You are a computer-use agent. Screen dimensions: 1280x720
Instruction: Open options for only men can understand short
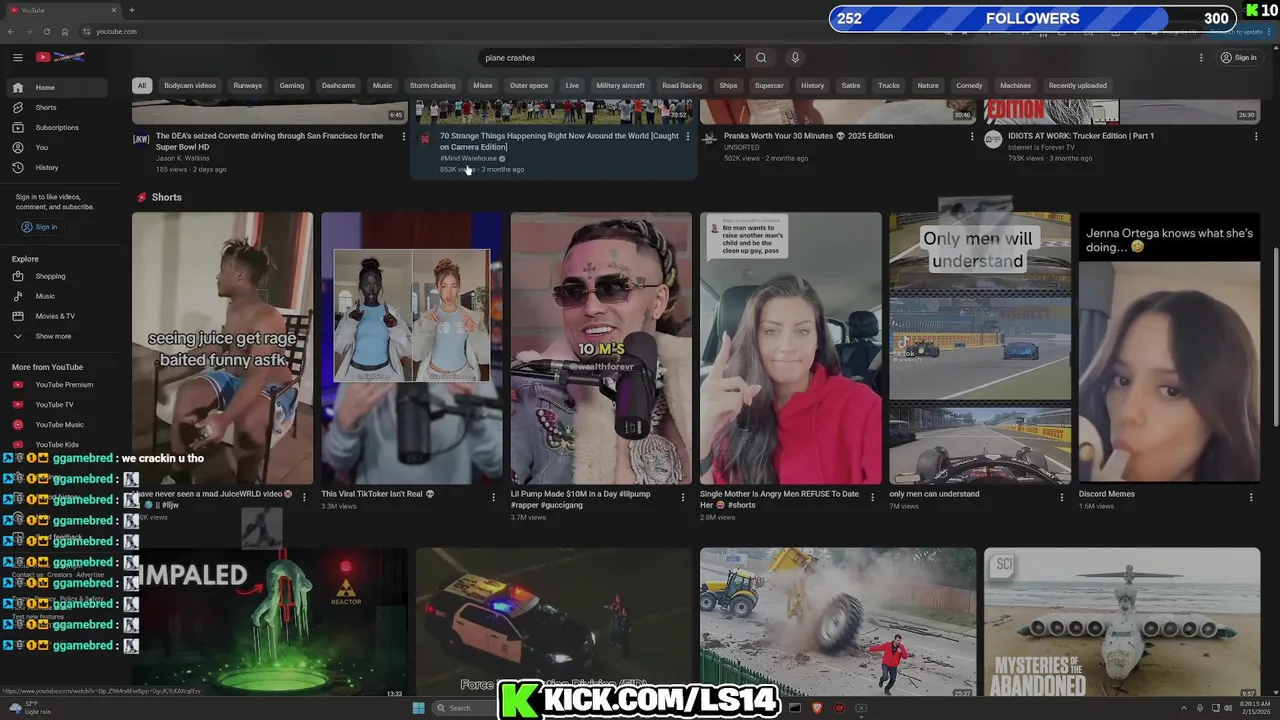[x=1061, y=497]
